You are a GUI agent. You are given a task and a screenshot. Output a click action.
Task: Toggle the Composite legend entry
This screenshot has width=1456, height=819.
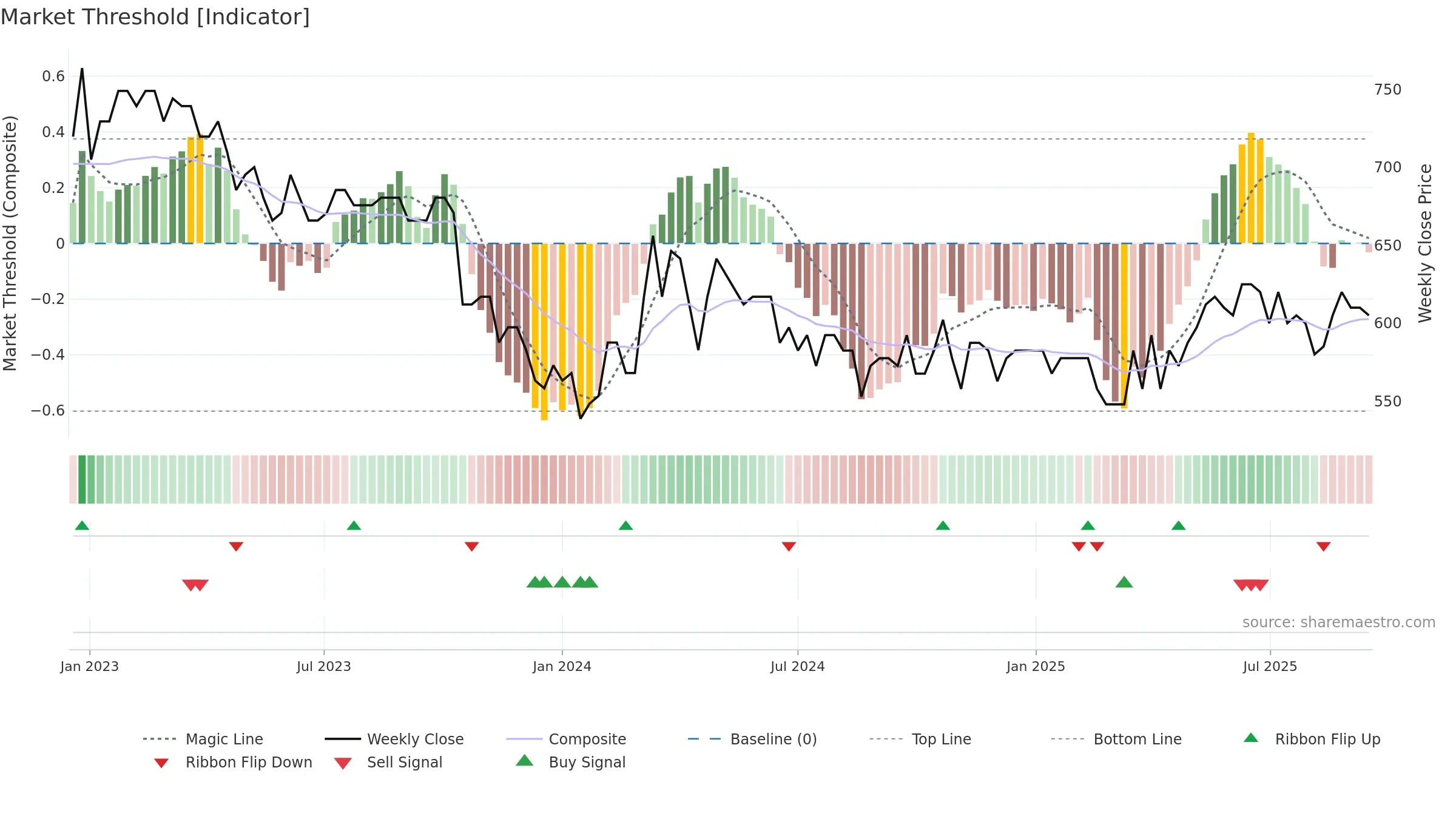(566, 739)
